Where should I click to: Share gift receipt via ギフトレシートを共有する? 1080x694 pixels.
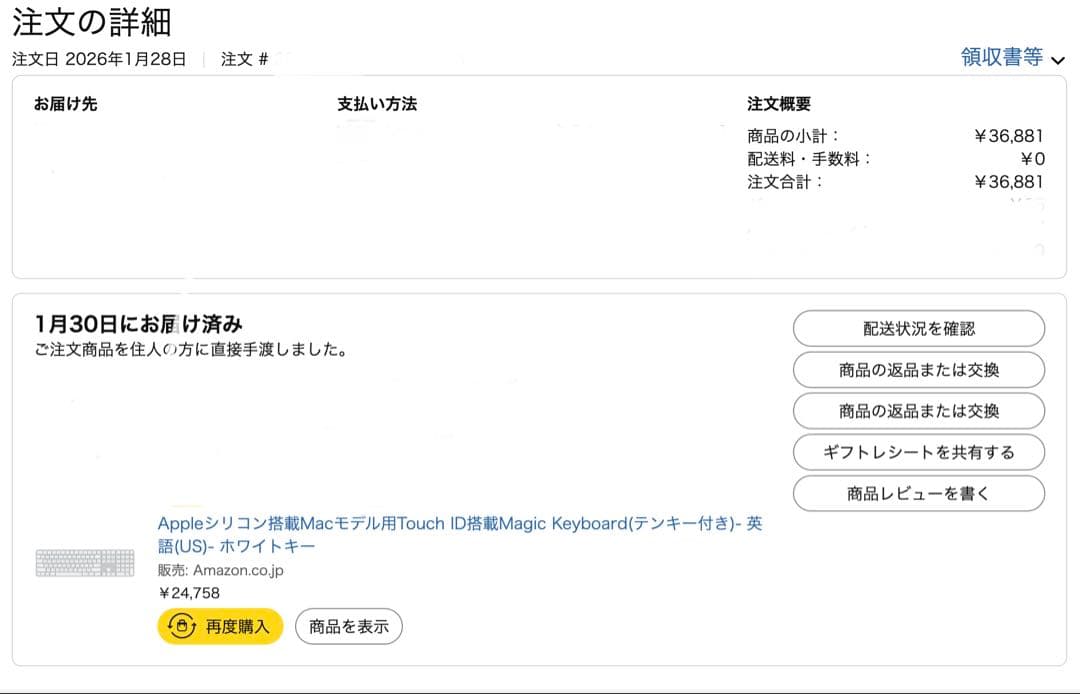tap(918, 452)
